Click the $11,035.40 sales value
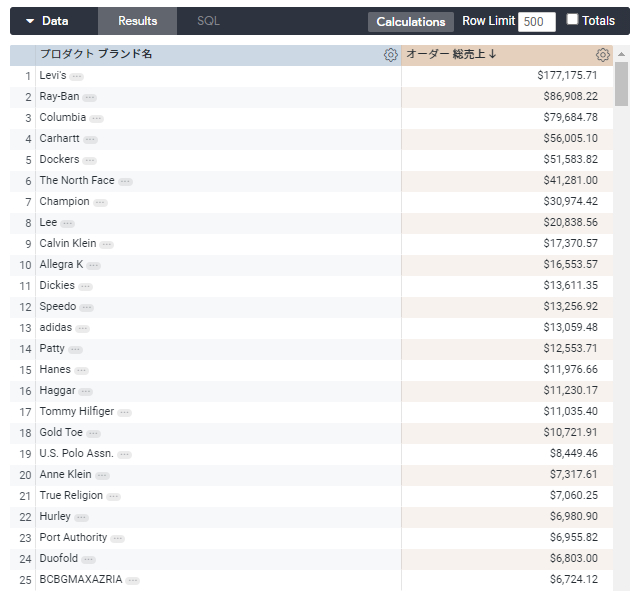636x591 pixels. [570, 412]
